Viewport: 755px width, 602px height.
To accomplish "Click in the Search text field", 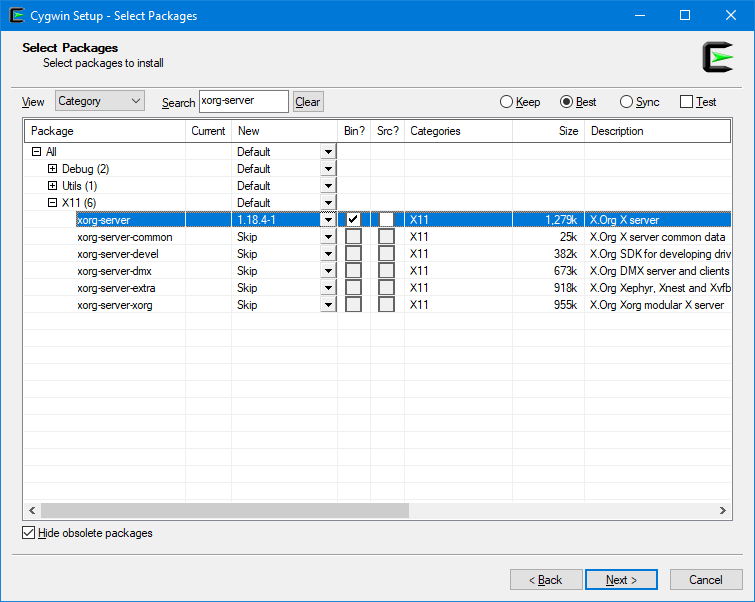I will [x=243, y=101].
